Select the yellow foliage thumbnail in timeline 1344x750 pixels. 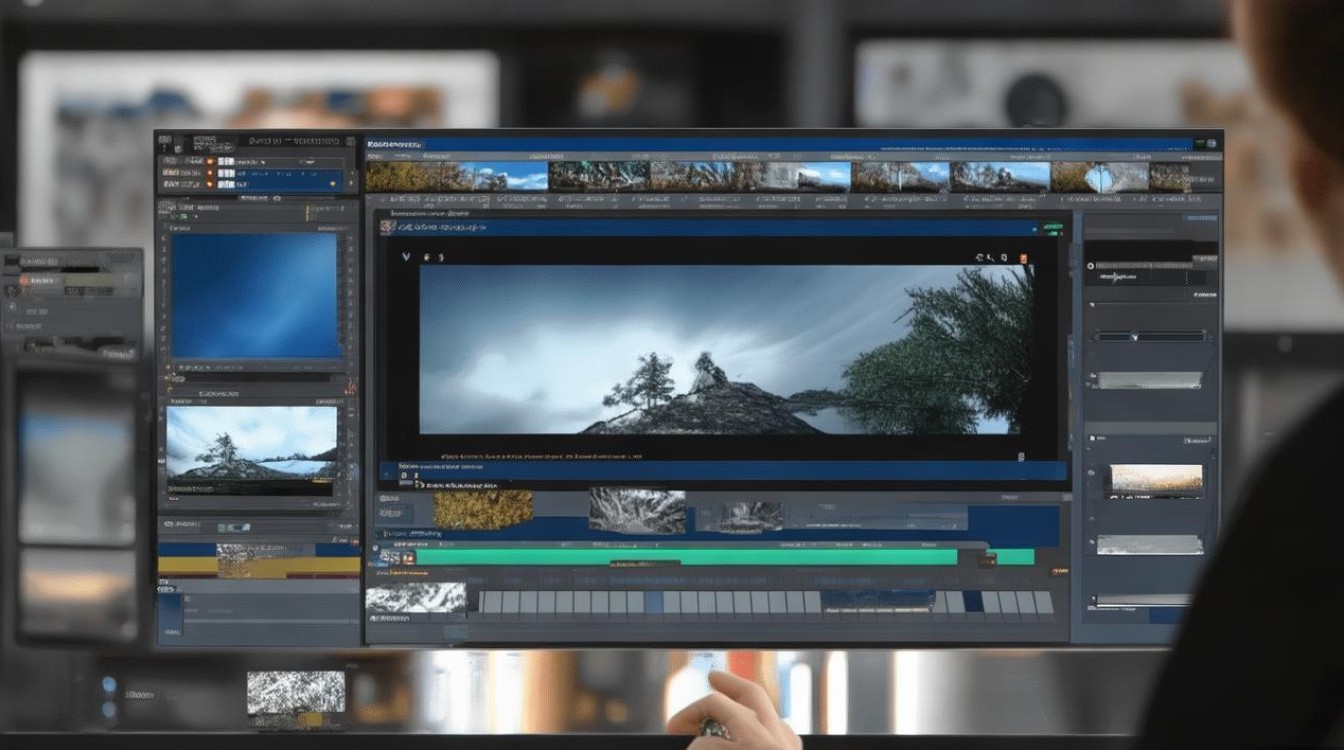click(482, 509)
